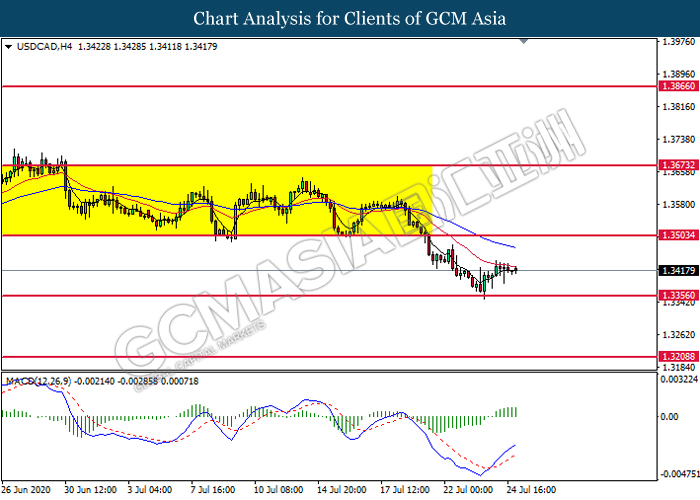Click the current price tag 1.34179
Image resolution: width=700 pixels, height=500 pixels.
click(678, 271)
